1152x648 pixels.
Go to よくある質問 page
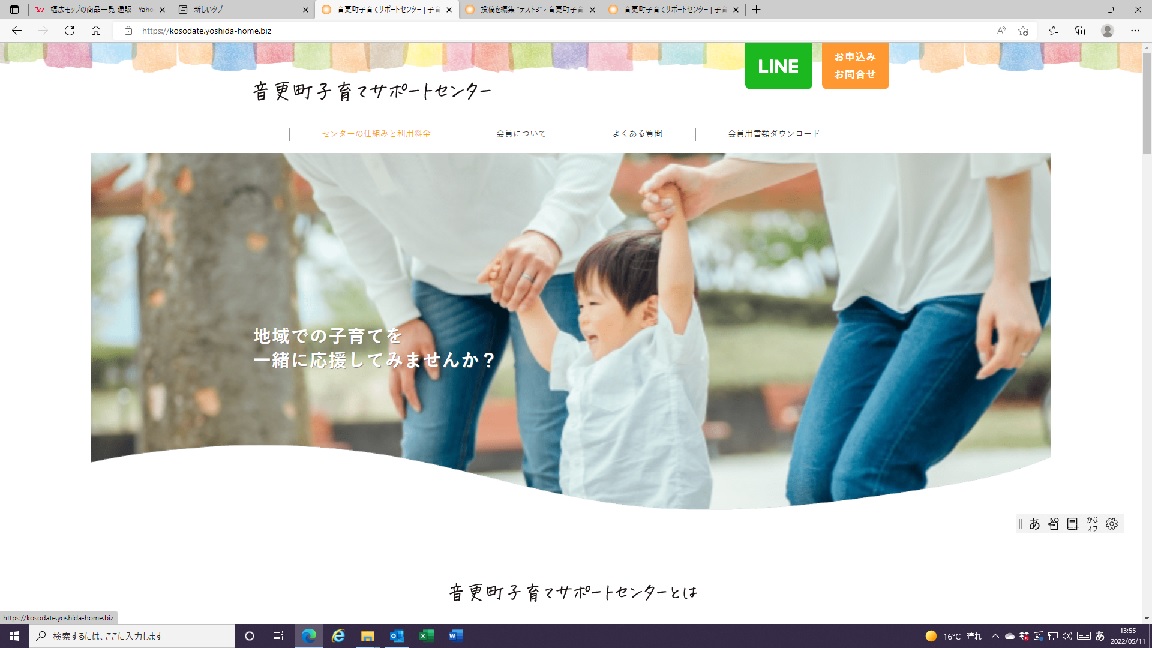637,134
